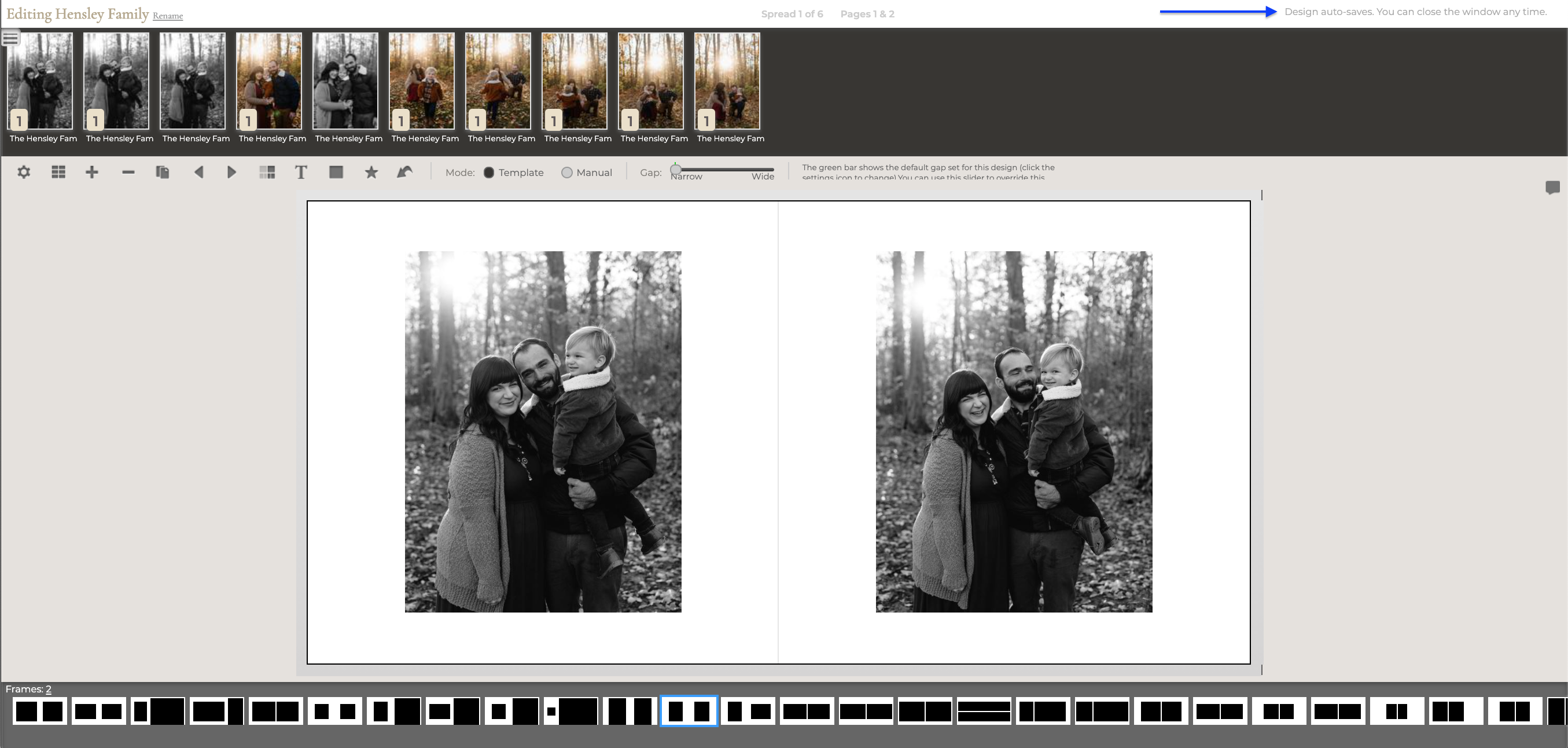The height and width of the screenshot is (748, 1568).
Task: Click the Rename link
Action: pyautogui.click(x=168, y=16)
